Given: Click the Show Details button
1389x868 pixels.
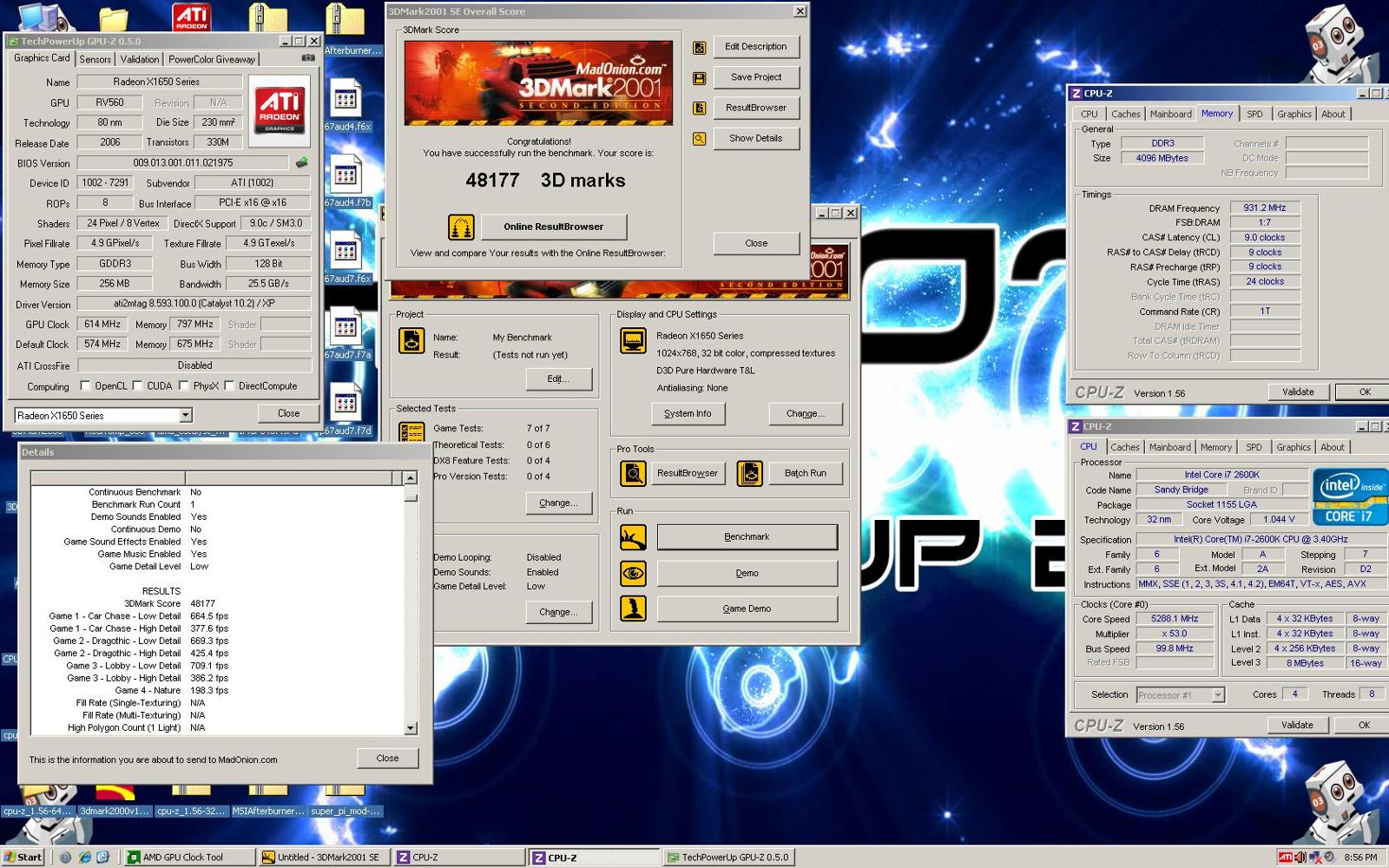Looking at the screenshot, I should coord(756,139).
